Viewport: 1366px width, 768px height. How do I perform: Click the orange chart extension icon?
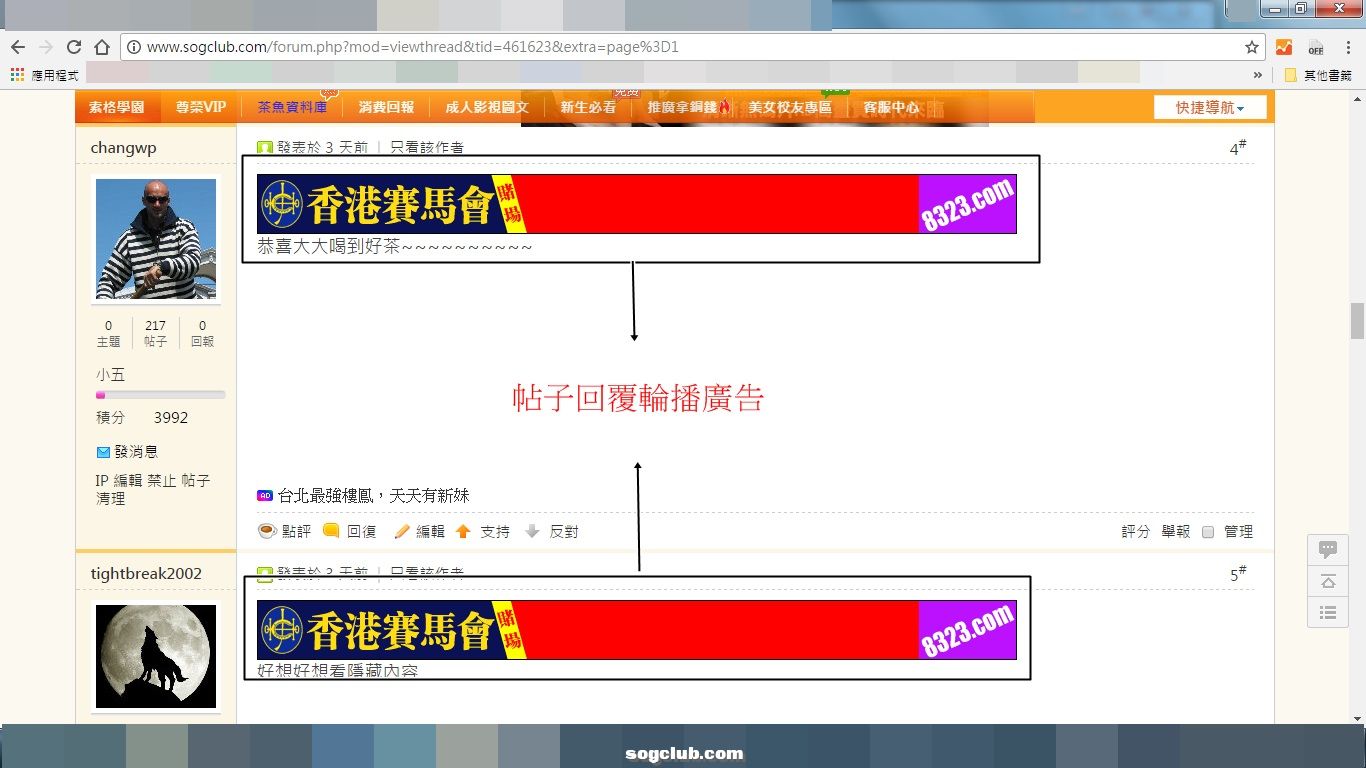(x=1283, y=47)
